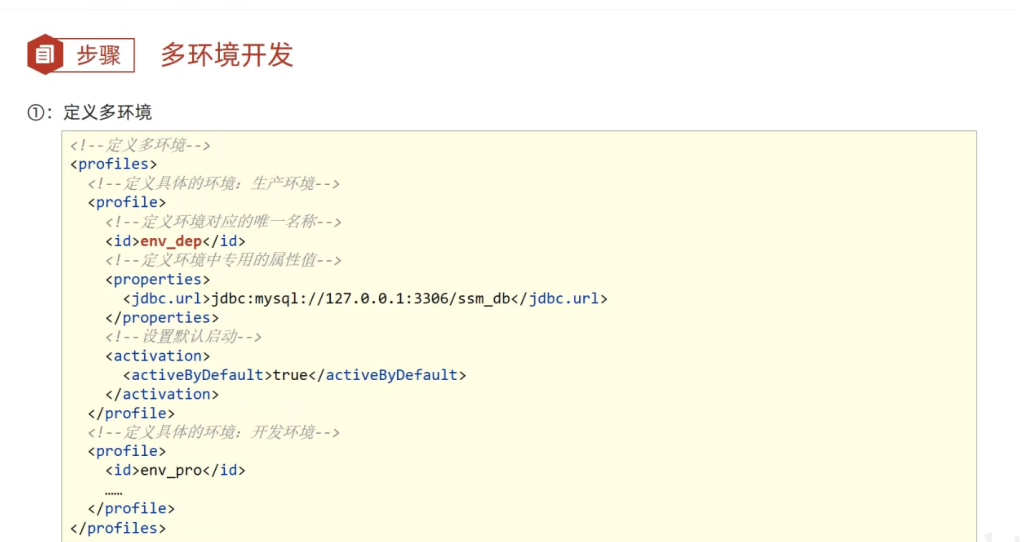
Task: Click the bold env_dep id value
Action: pos(171,241)
